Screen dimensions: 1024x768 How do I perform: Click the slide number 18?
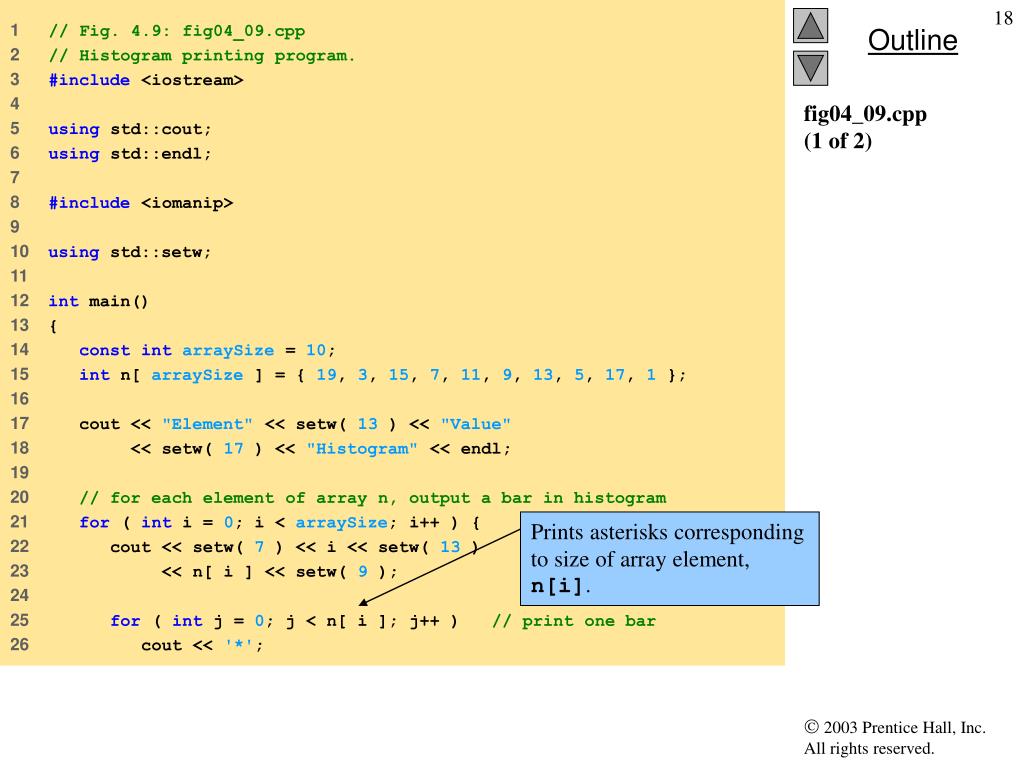(x=1003, y=18)
